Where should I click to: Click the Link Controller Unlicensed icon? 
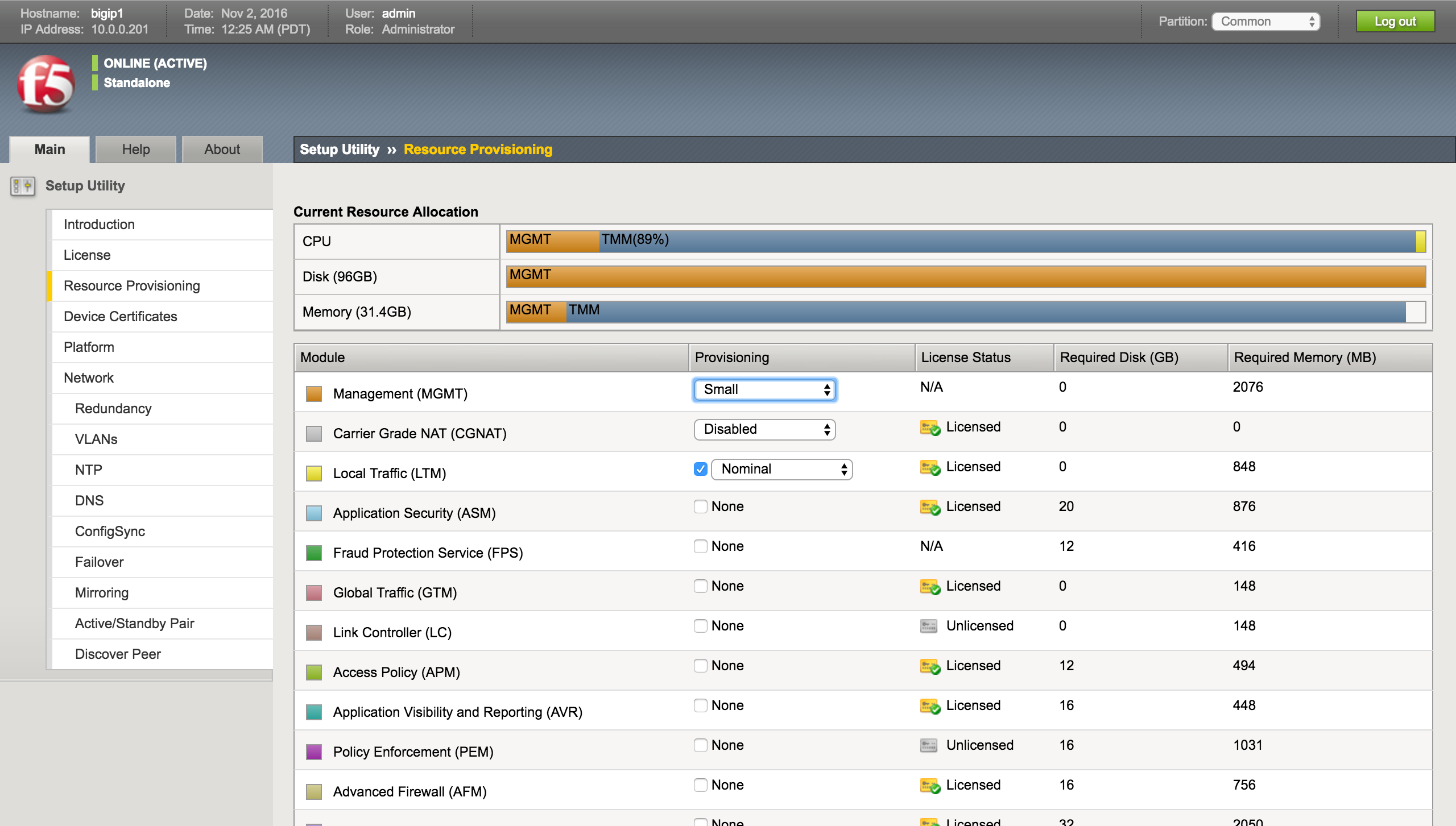pos(929,626)
